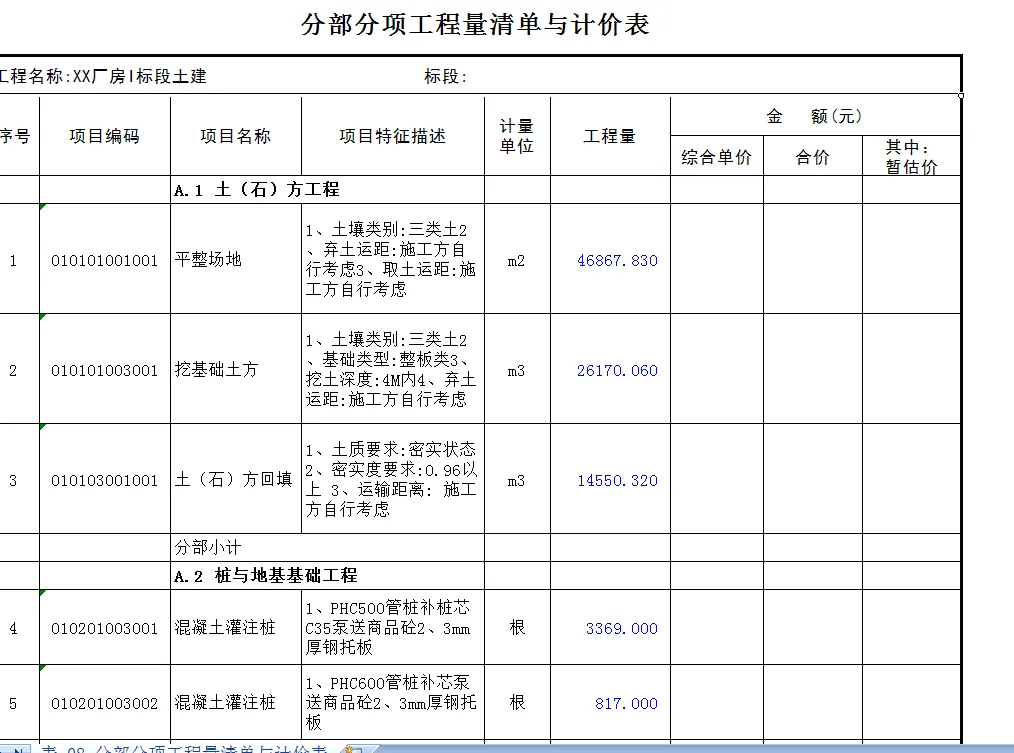This screenshot has width=1014, height=753.
Task: Select section heading A.1 土(石)方工程
Action: pos(257,190)
